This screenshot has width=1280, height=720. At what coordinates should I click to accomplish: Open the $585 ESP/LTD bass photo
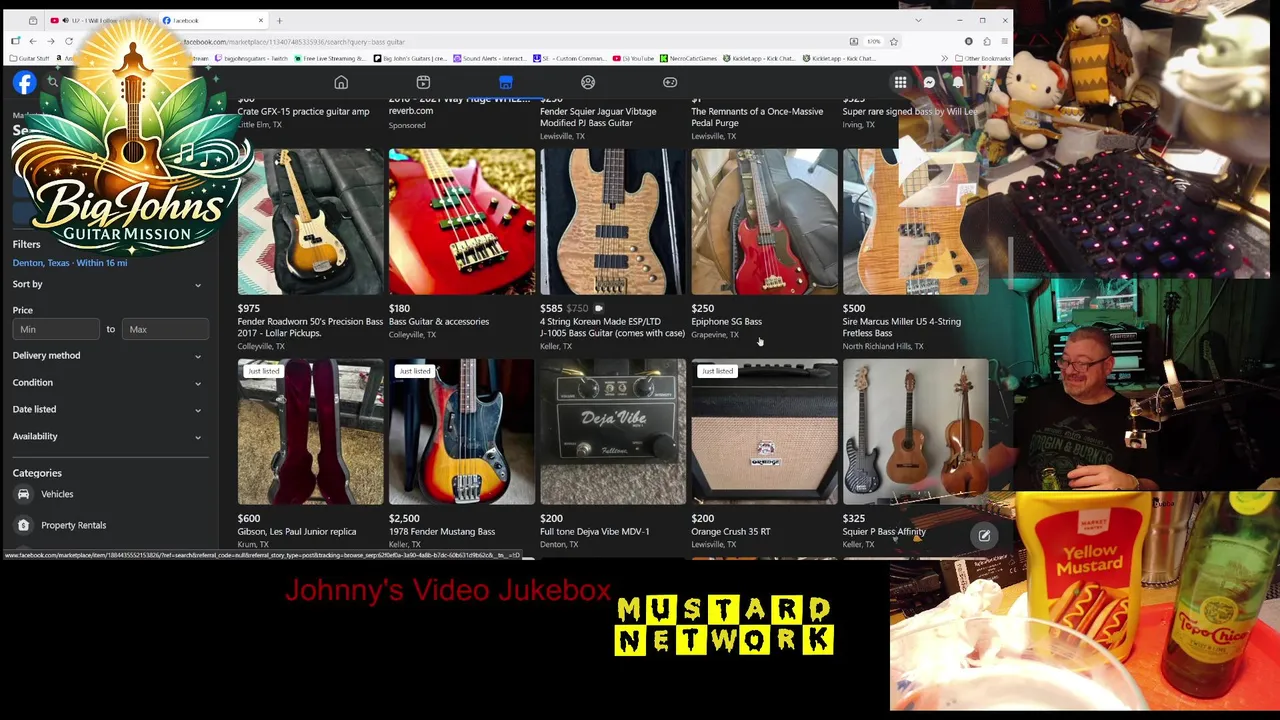613,222
